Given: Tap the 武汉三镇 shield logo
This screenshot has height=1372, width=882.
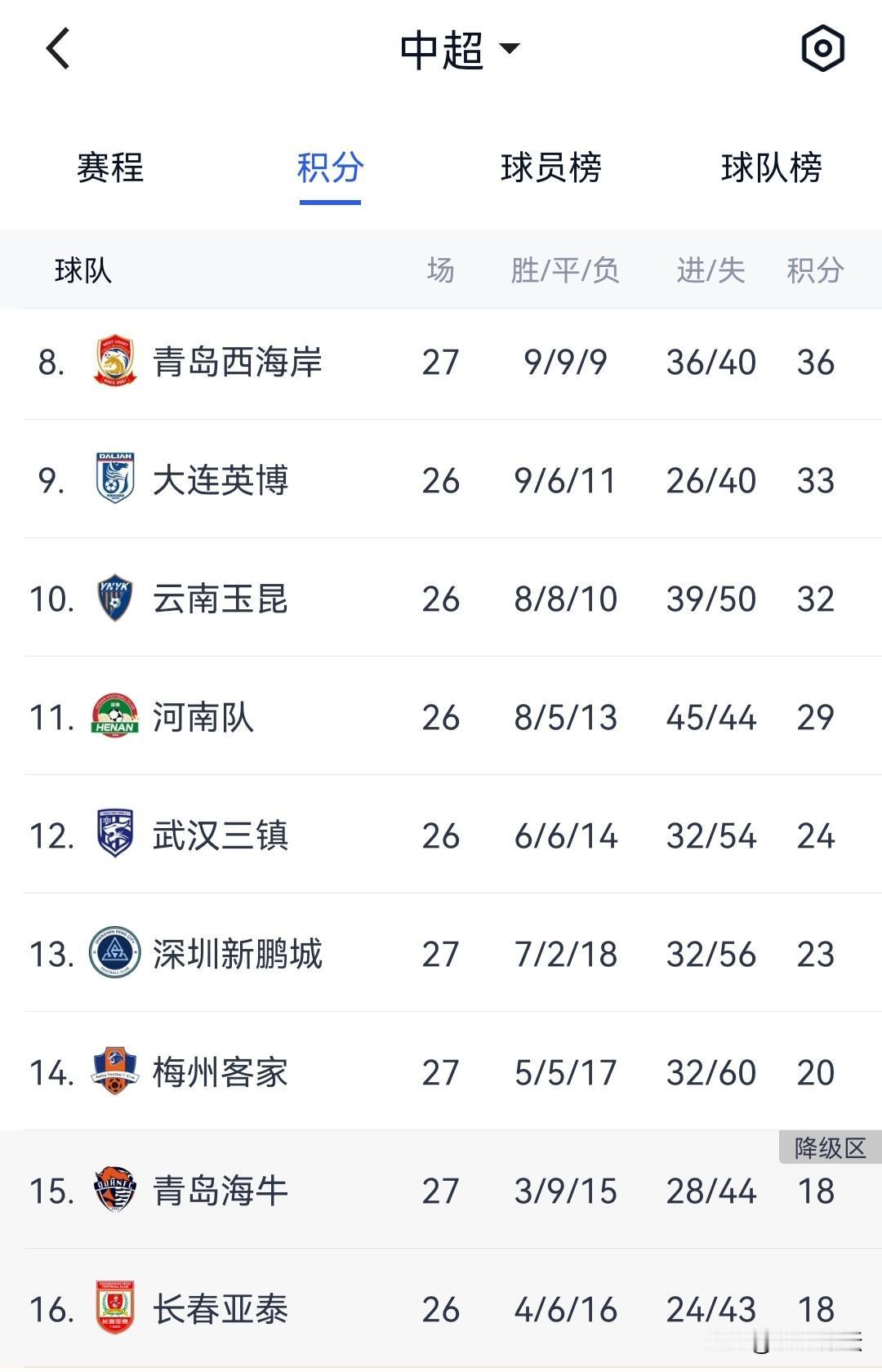Looking at the screenshot, I should point(115,834).
